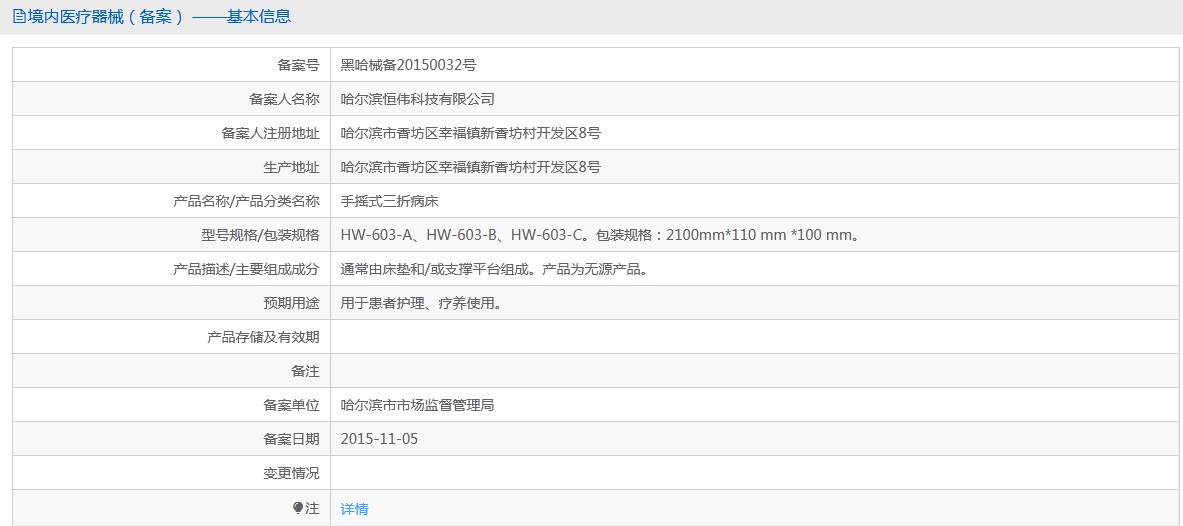The width and height of the screenshot is (1183, 526).
Task: Click the 备注 label
Action: coord(306,371)
